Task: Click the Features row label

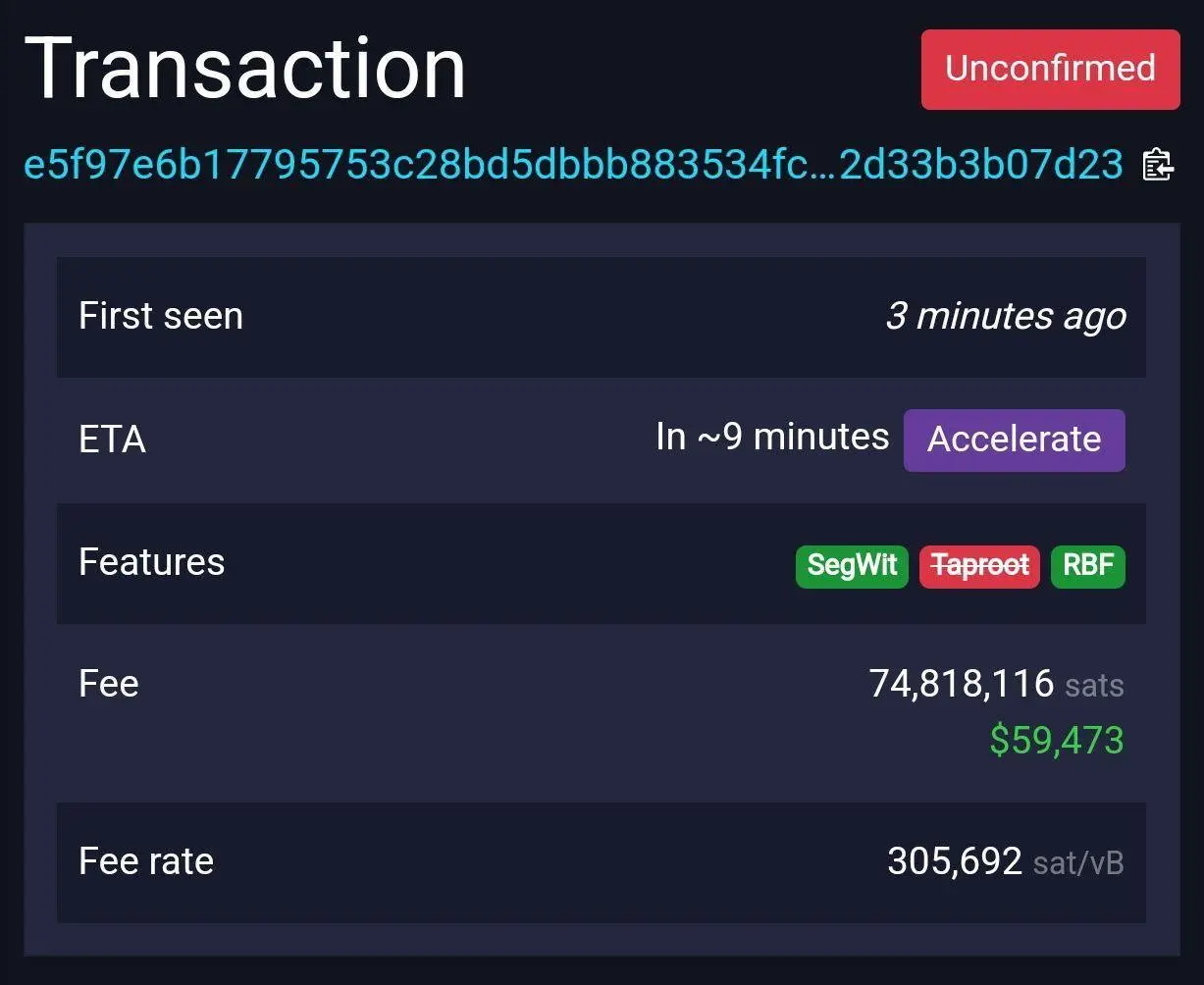Action: (x=151, y=562)
